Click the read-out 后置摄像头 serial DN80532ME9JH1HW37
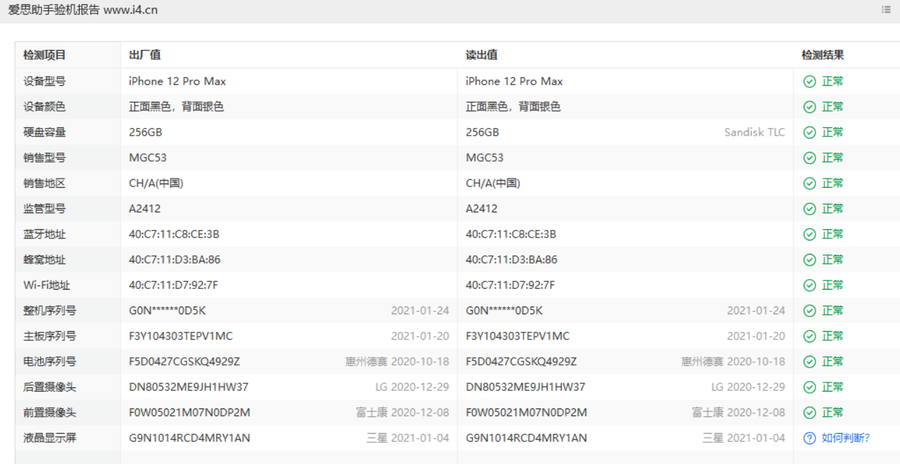The width and height of the screenshot is (900, 464). pyautogui.click(x=525, y=387)
